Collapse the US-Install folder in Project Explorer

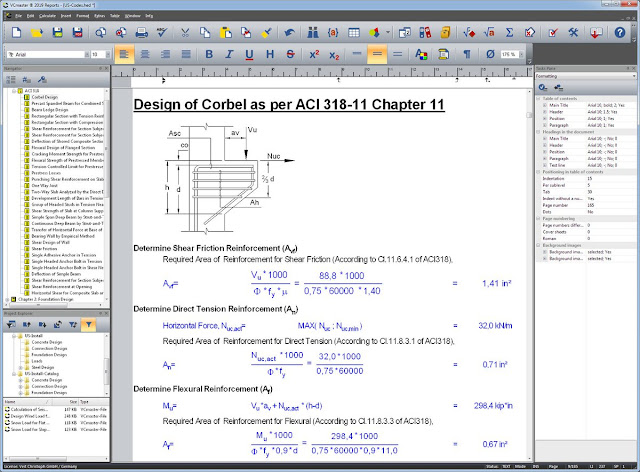(x=13, y=336)
